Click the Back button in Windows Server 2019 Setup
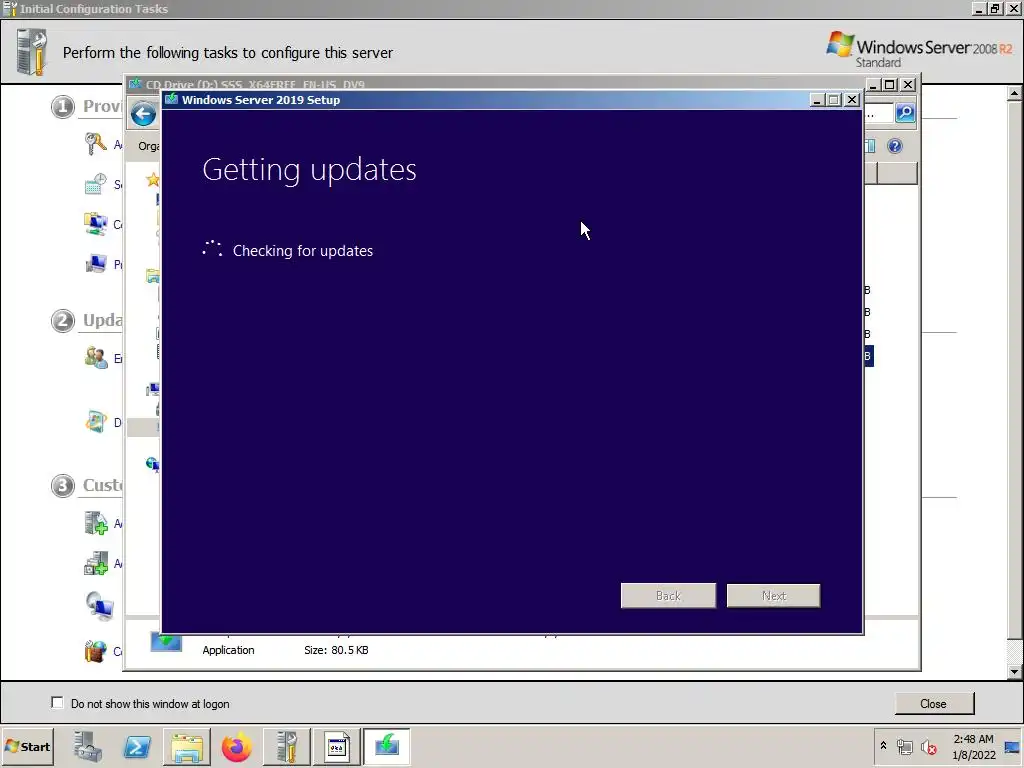 (x=668, y=596)
